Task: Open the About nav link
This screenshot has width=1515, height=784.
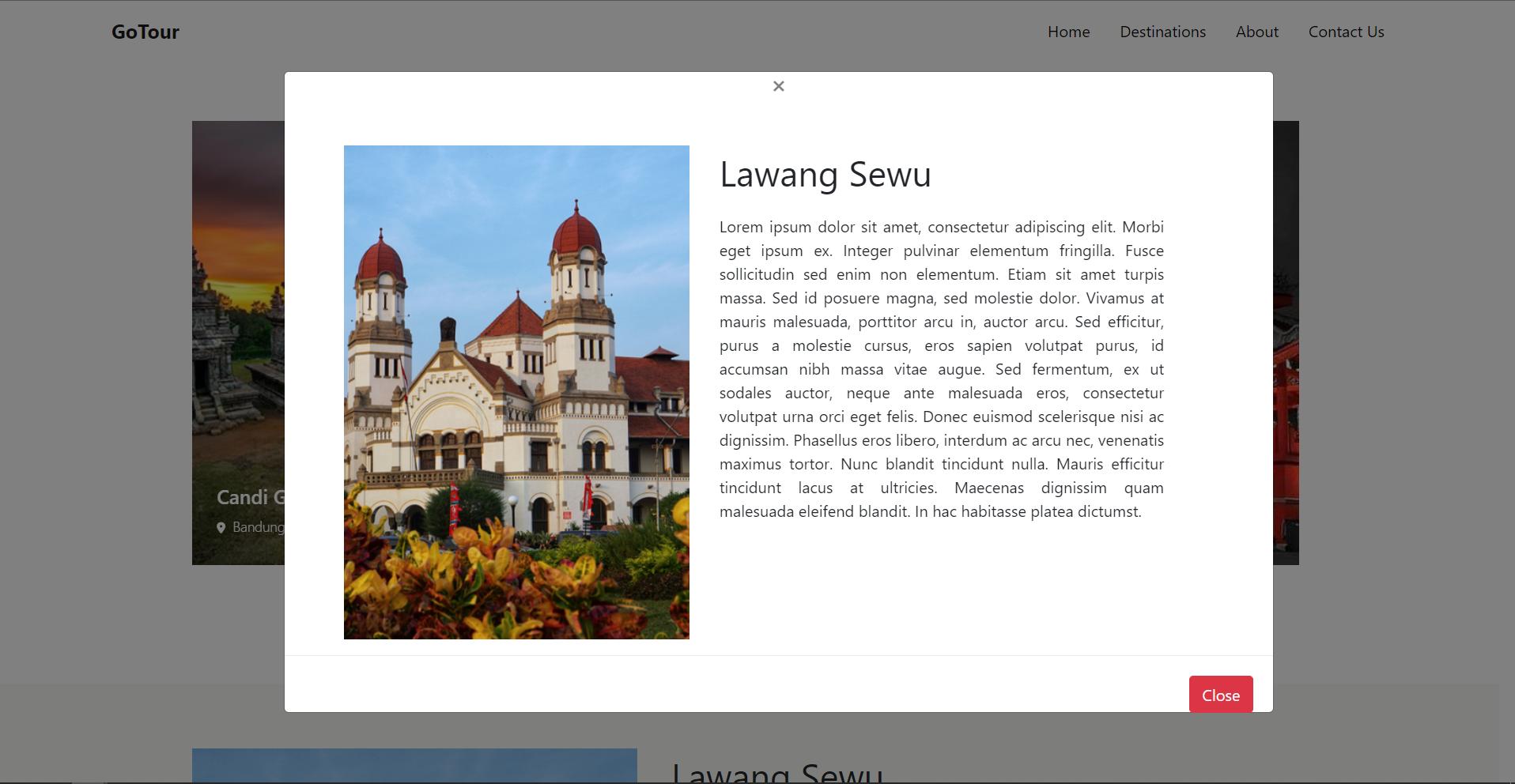Action: pos(1256,32)
